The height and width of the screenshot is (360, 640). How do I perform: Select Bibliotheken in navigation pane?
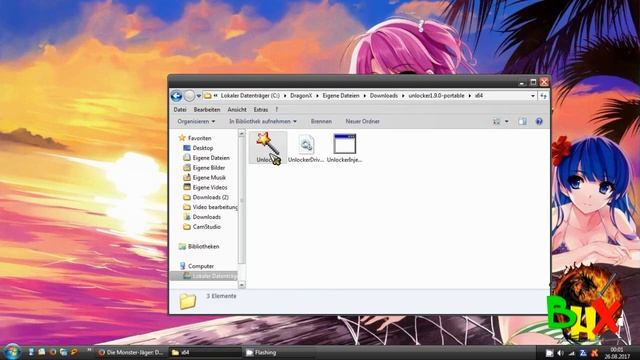tap(199, 246)
